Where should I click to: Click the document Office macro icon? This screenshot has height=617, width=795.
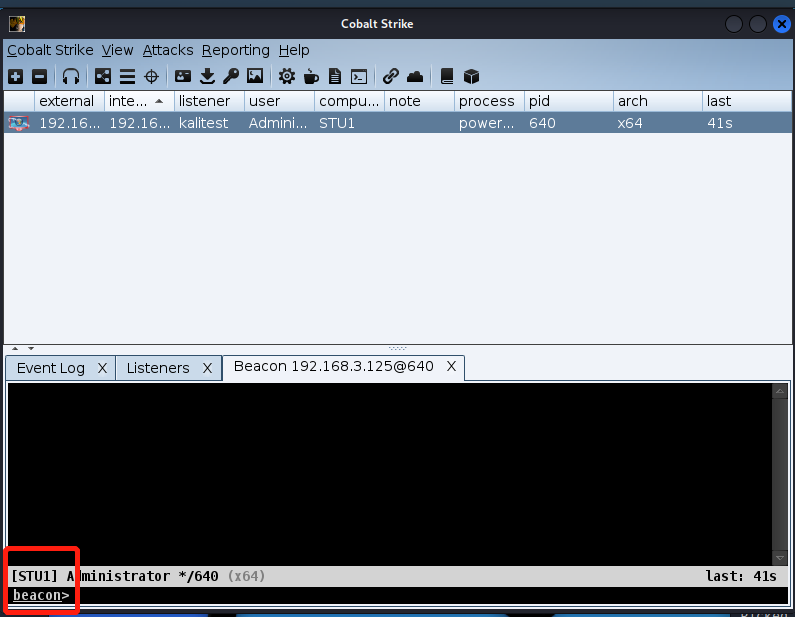[x=335, y=77]
